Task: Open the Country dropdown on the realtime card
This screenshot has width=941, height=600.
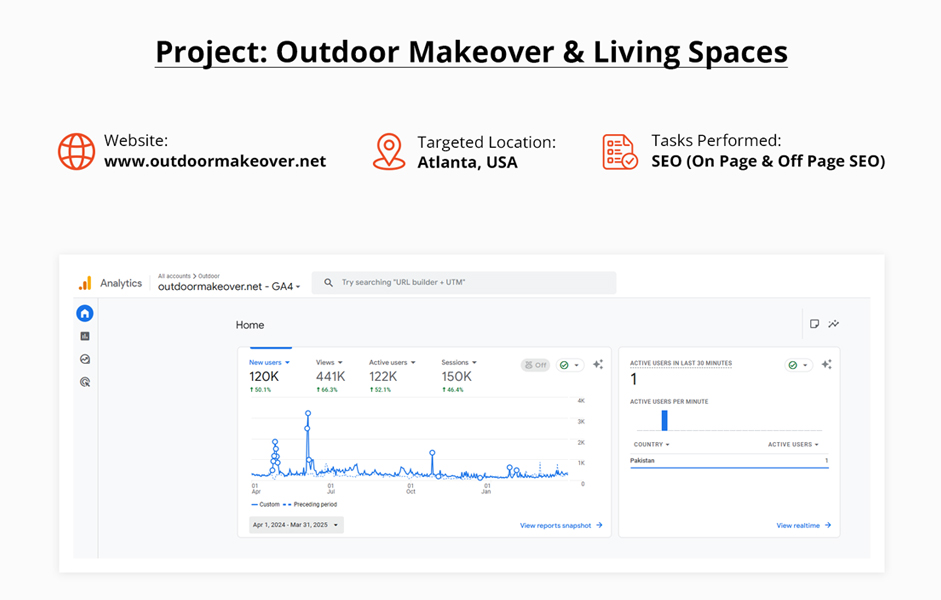Action: click(x=652, y=444)
